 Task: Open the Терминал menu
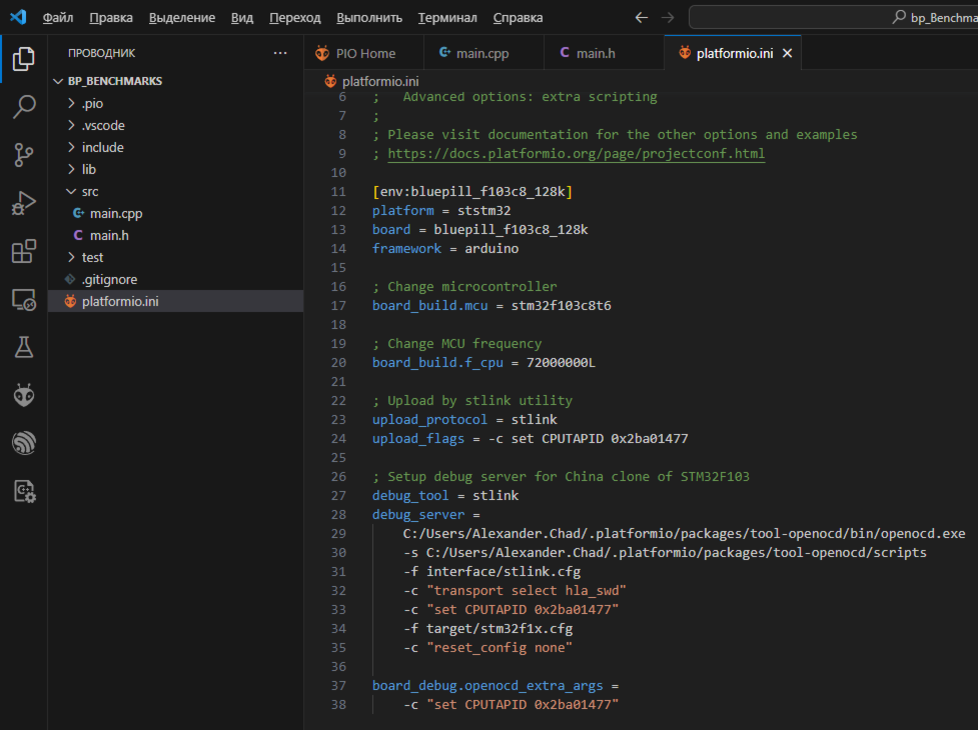[x=447, y=17]
